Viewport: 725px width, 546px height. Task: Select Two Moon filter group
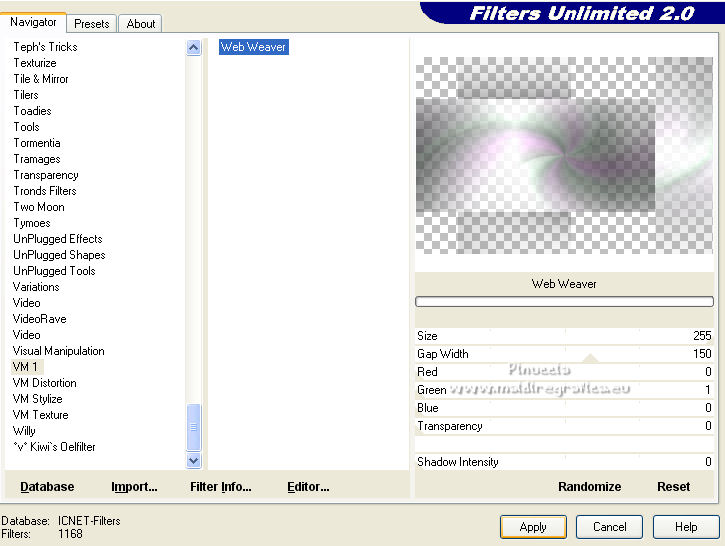pyautogui.click(x=39, y=207)
